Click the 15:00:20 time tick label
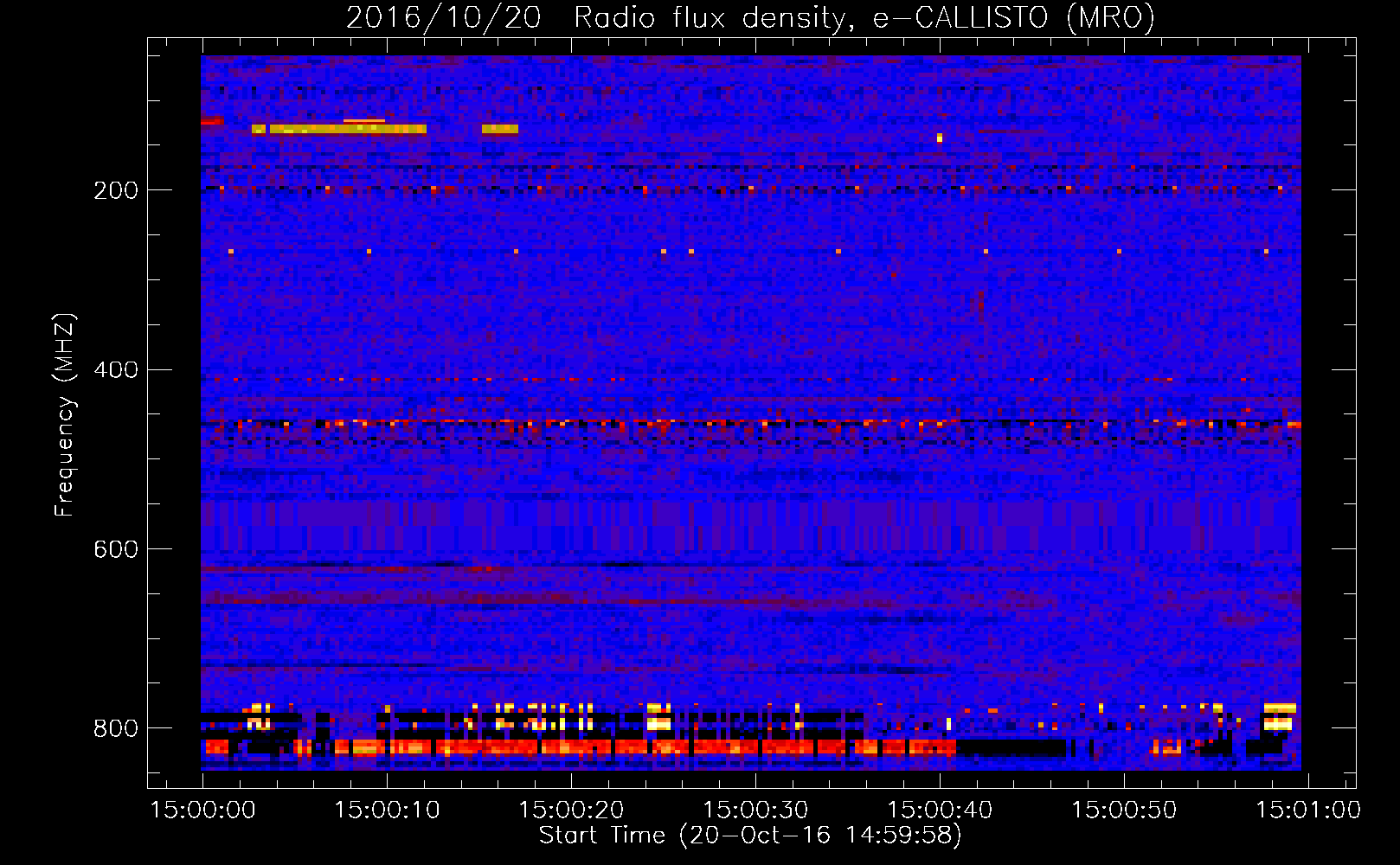 tap(571, 811)
